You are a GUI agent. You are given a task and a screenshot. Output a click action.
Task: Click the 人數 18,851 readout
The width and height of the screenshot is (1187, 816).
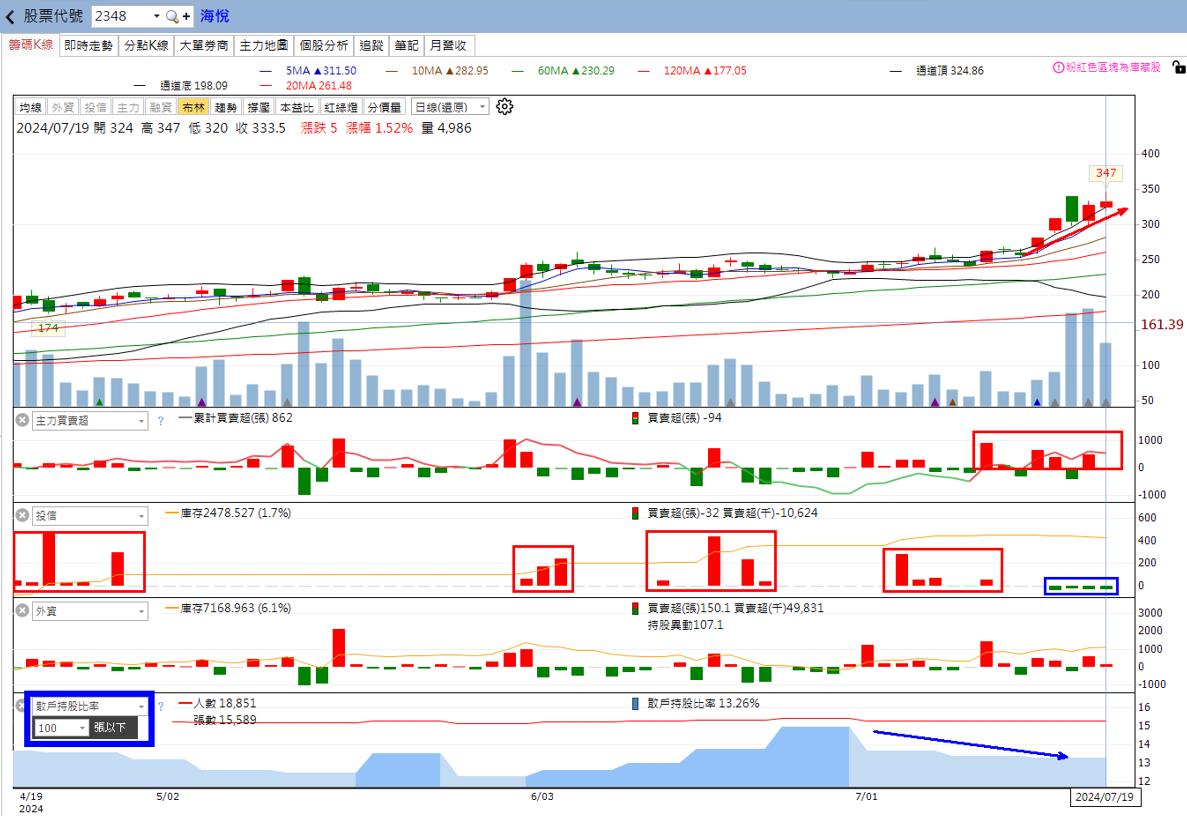coord(218,703)
